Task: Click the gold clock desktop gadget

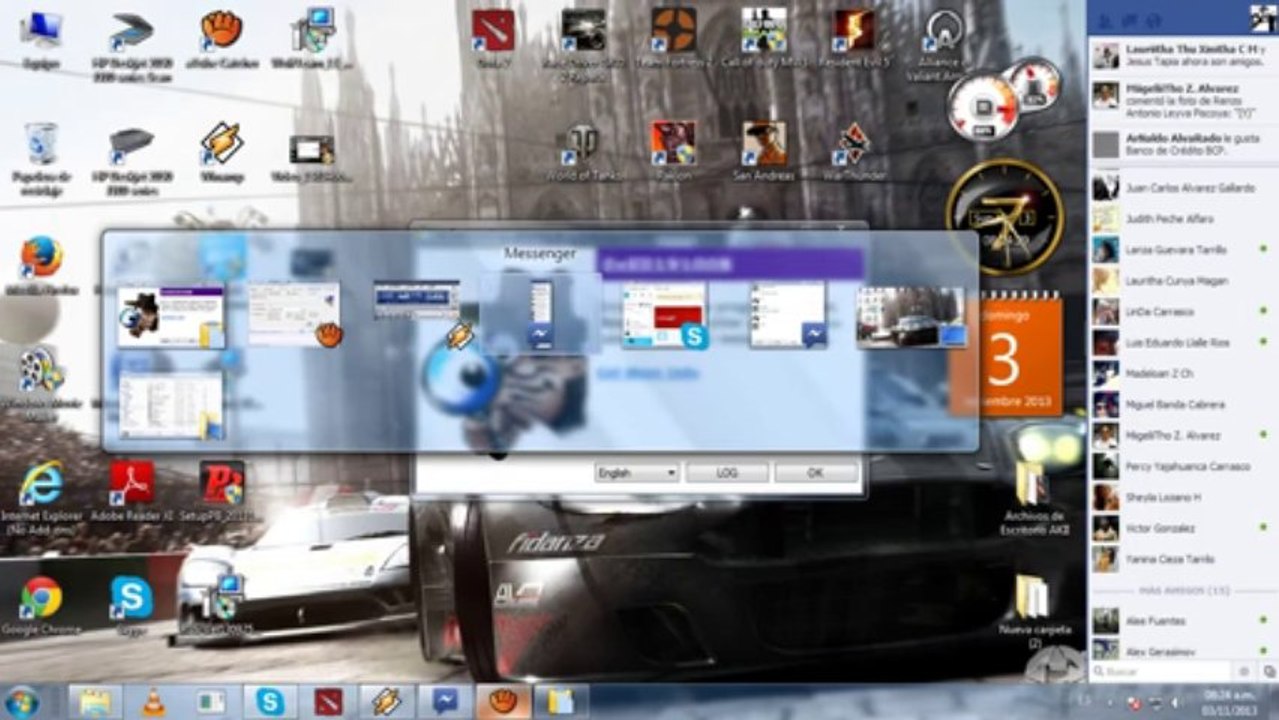Action: pyautogui.click(x=1004, y=216)
